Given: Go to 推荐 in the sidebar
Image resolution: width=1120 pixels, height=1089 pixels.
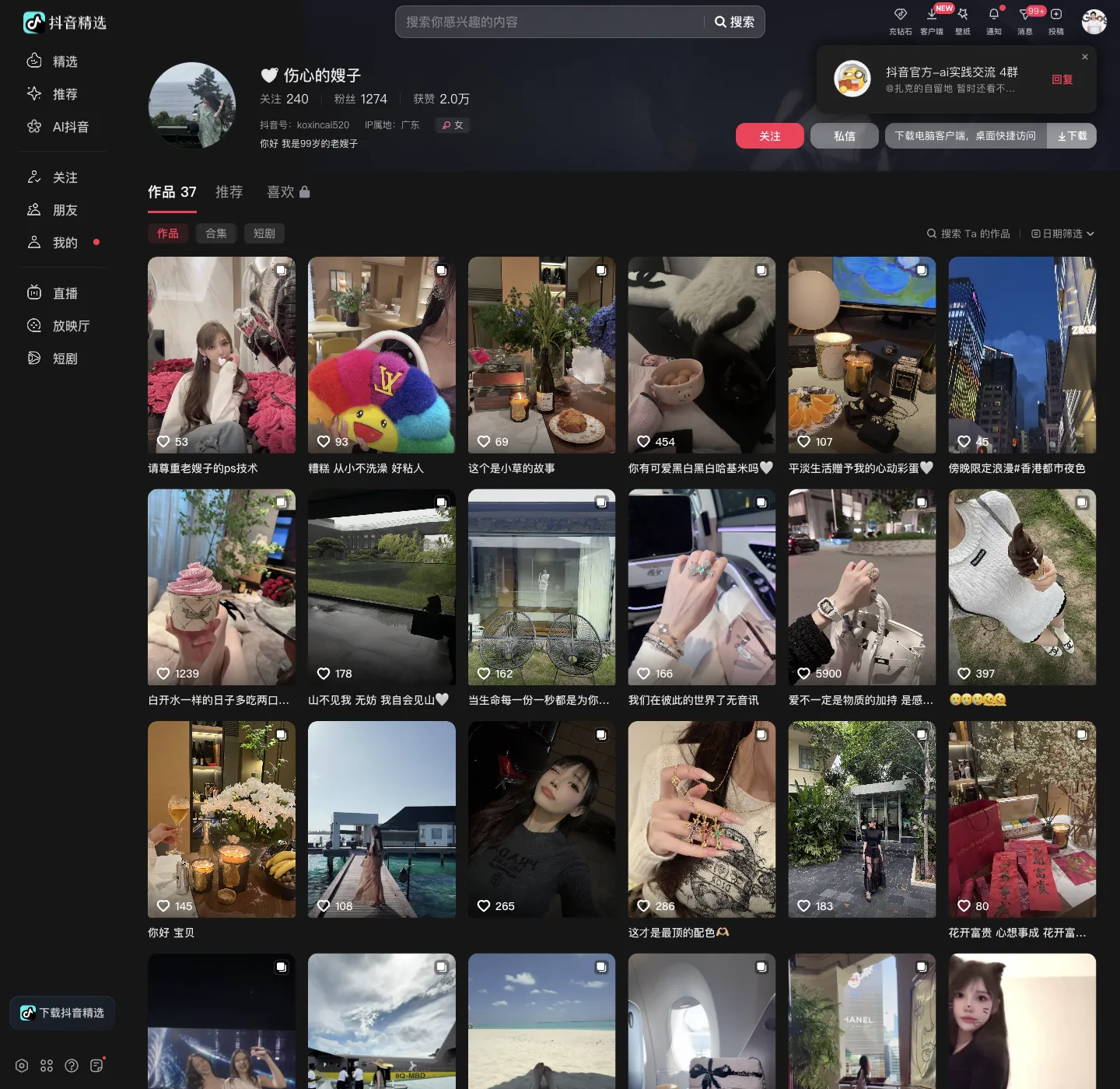Looking at the screenshot, I should coord(62,93).
